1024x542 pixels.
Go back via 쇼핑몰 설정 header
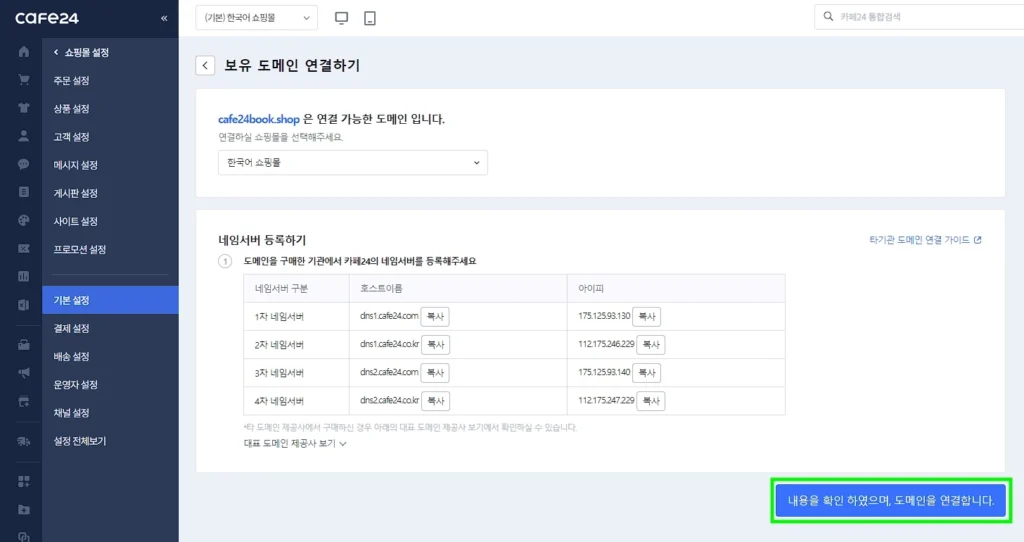point(82,52)
